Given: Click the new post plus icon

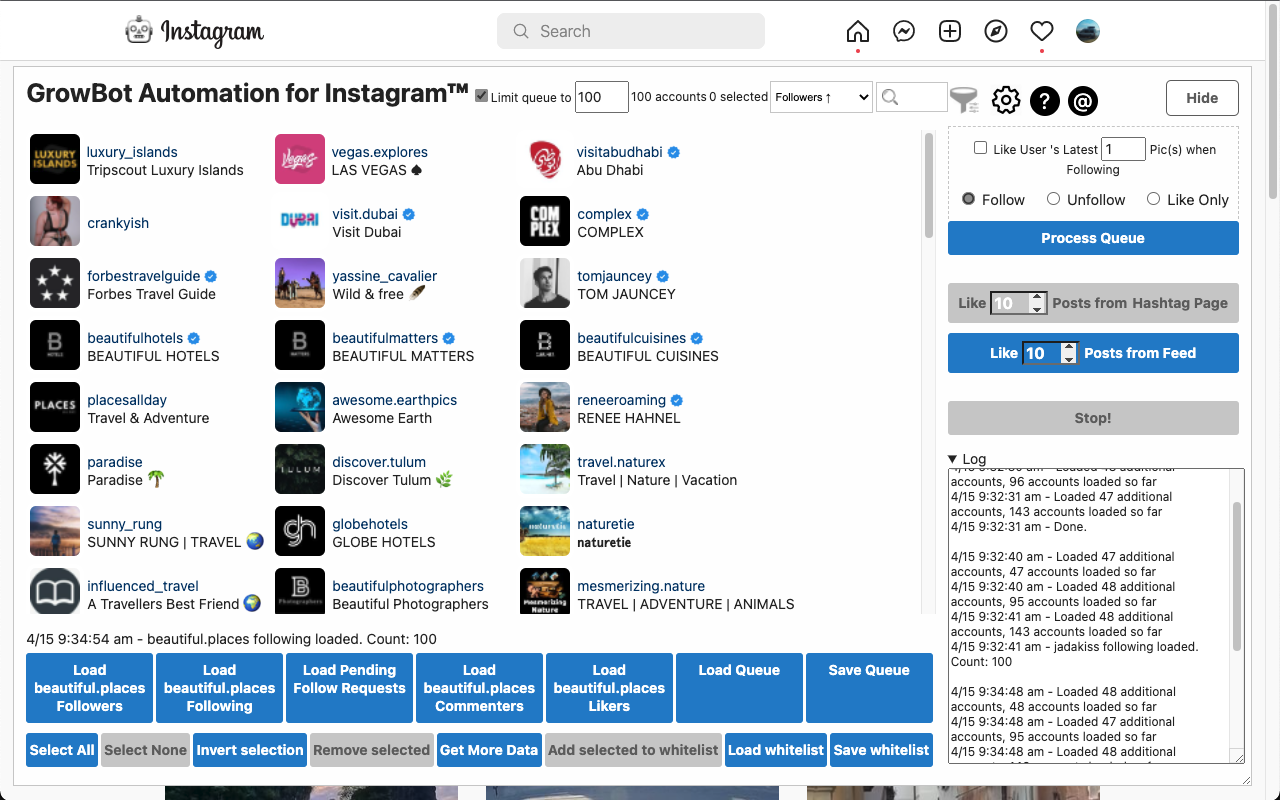Looking at the screenshot, I should (x=950, y=32).
